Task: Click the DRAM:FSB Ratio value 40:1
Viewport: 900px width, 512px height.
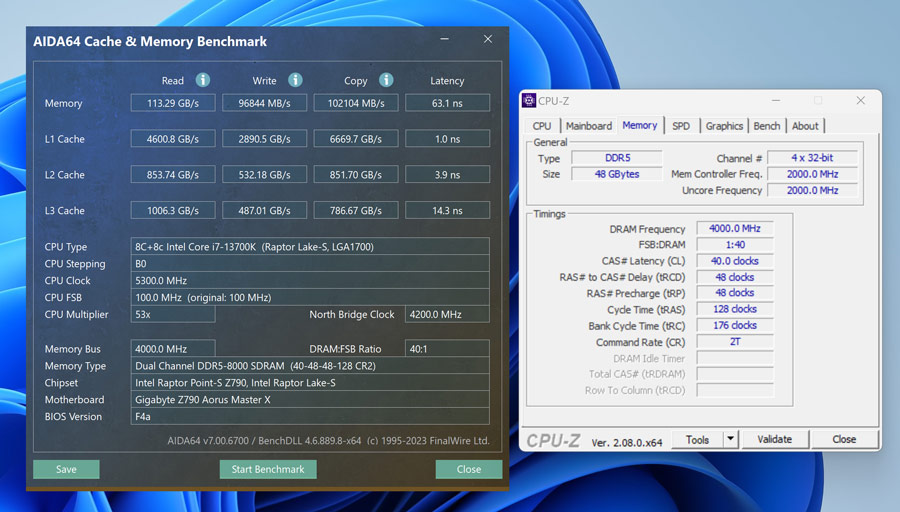Action: (447, 348)
